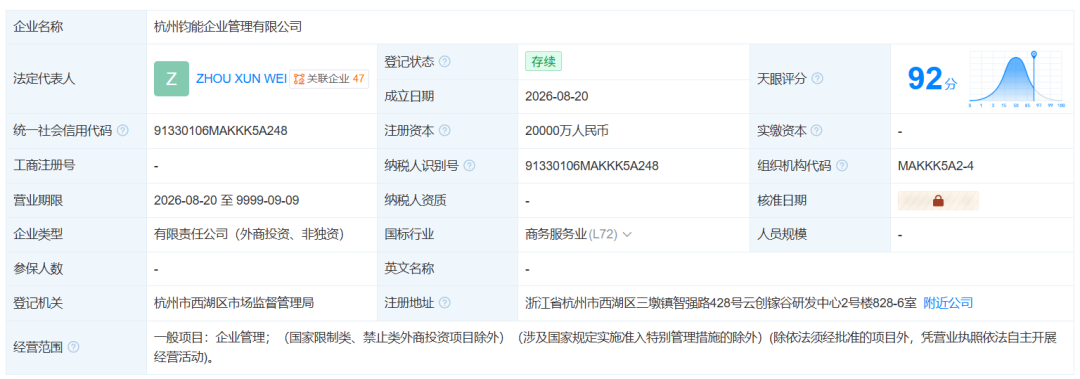Click help icon next to 组织机构代码
1080x379 pixels.
[842, 165]
